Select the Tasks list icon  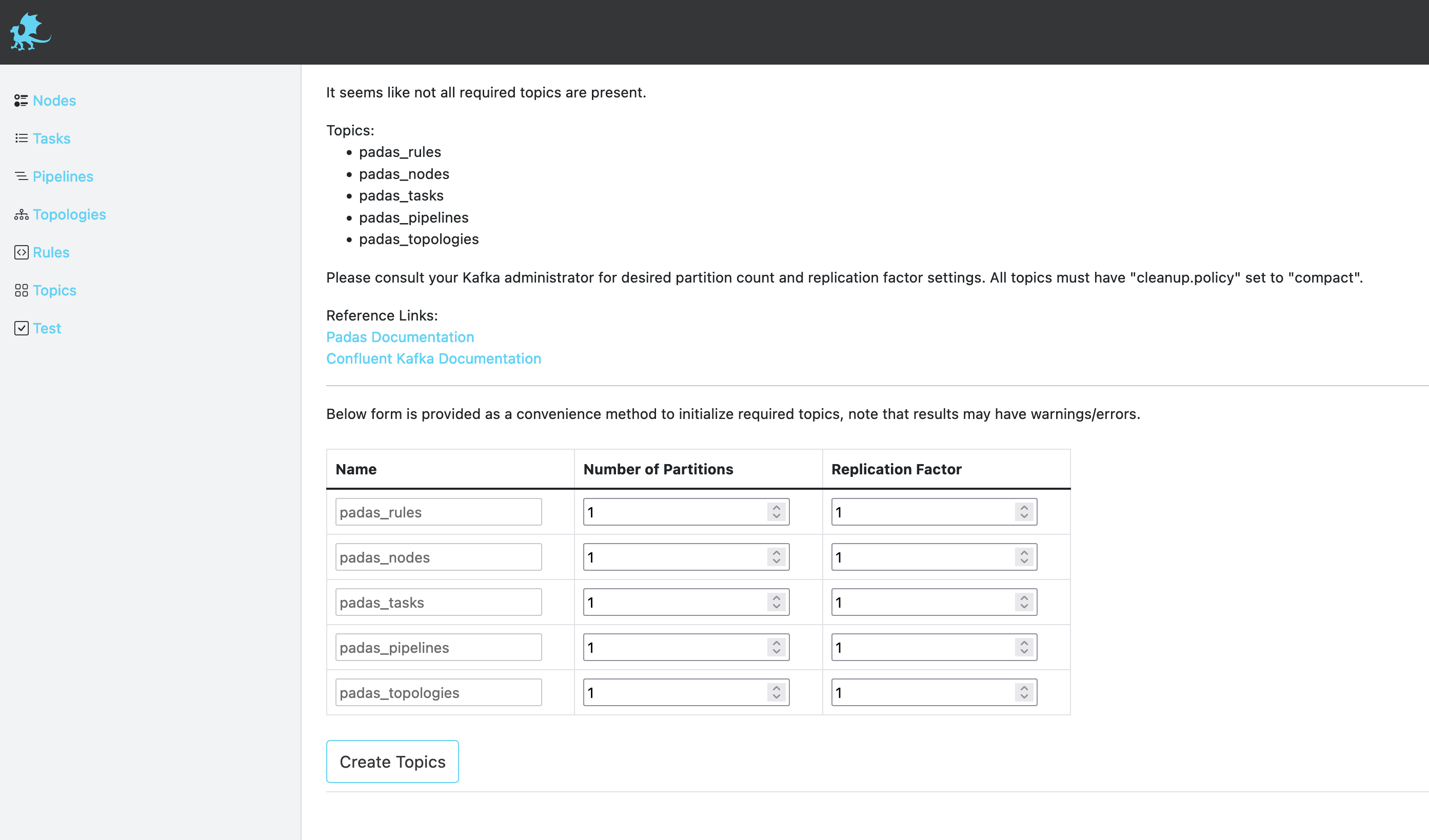coord(21,138)
